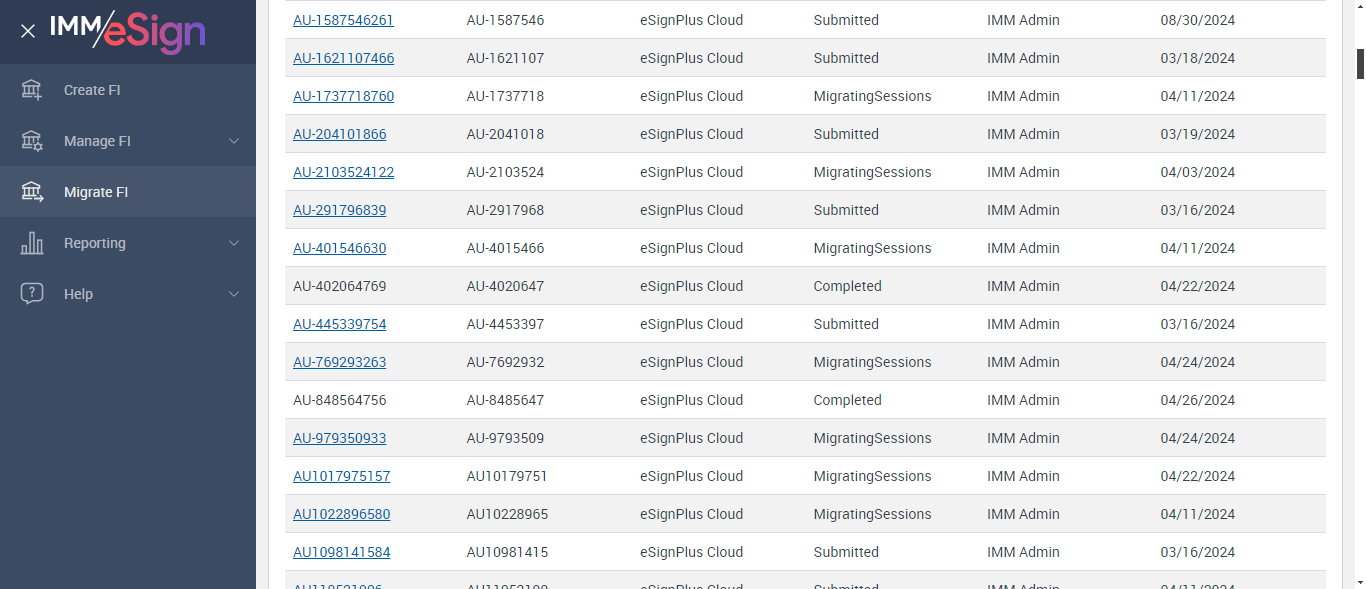Open FI link AU-1587546261
Viewport: 1366px width, 589px height.
click(x=343, y=20)
